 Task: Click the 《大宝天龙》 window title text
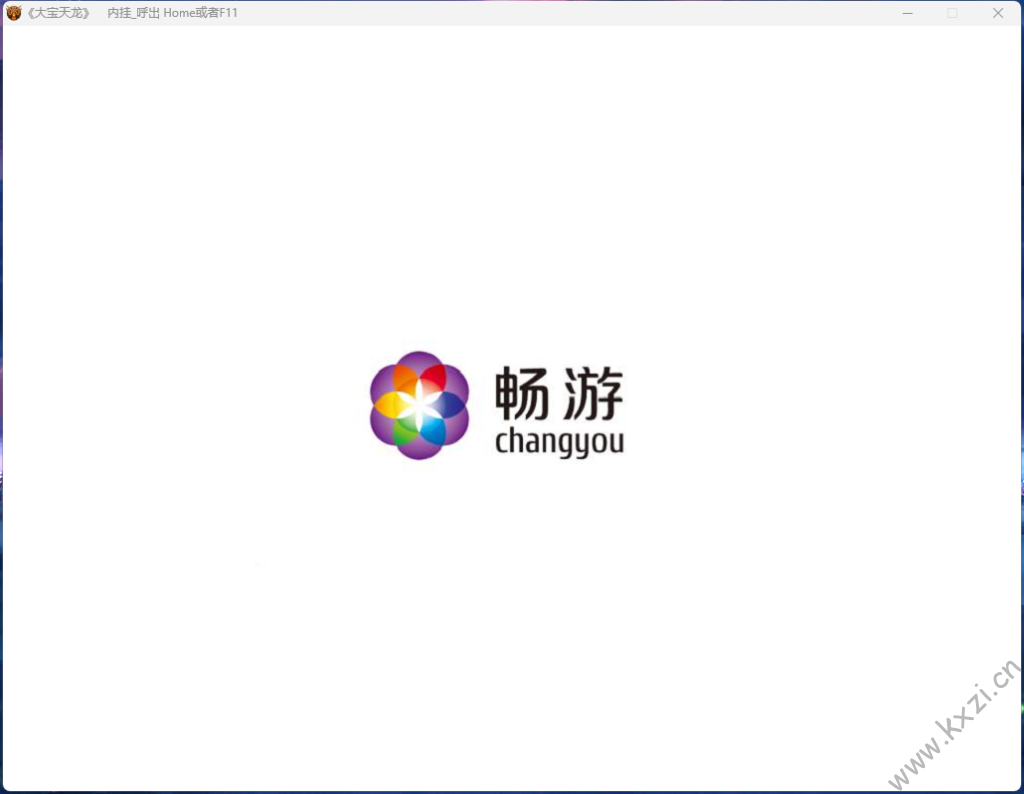click(x=58, y=13)
